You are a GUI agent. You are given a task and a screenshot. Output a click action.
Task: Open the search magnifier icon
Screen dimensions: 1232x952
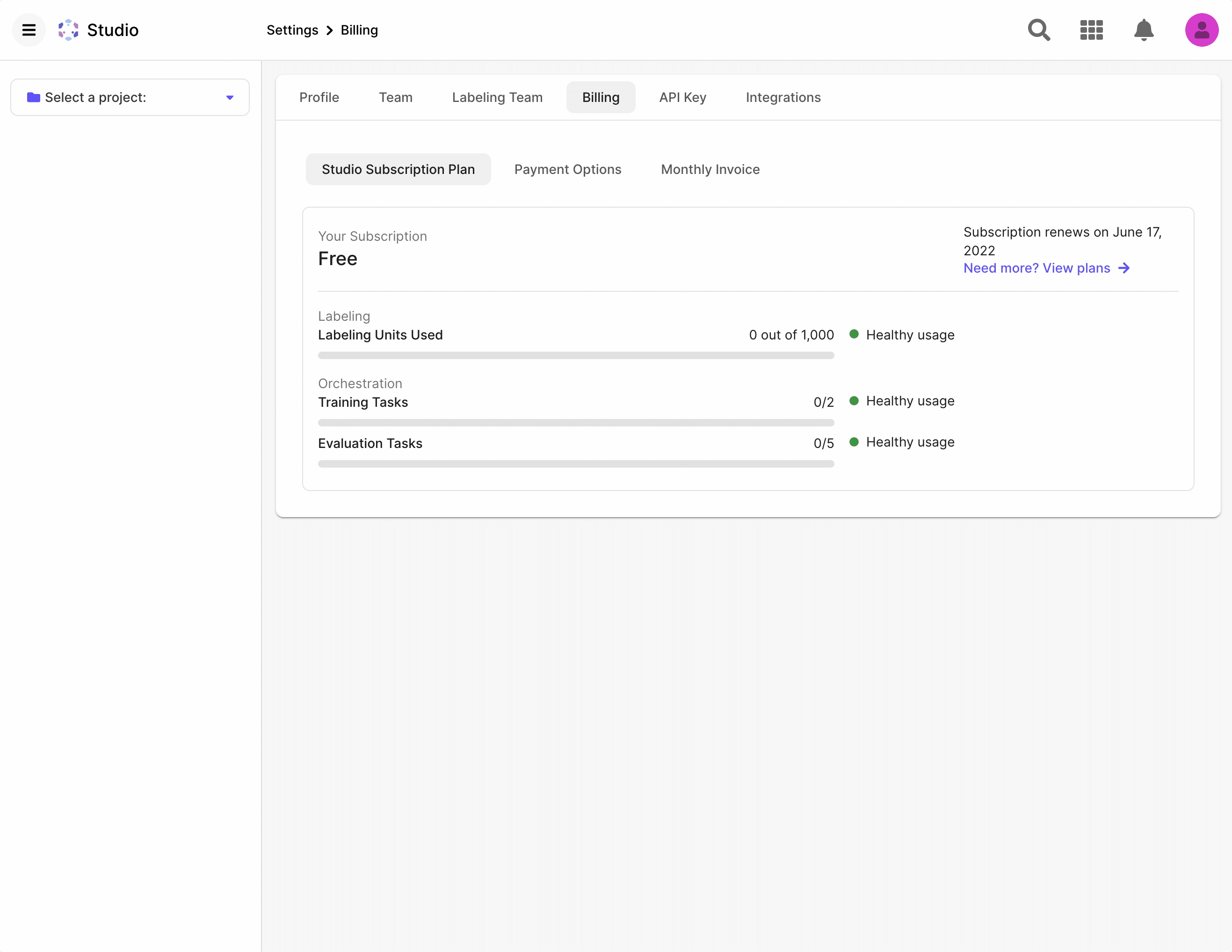coord(1038,30)
